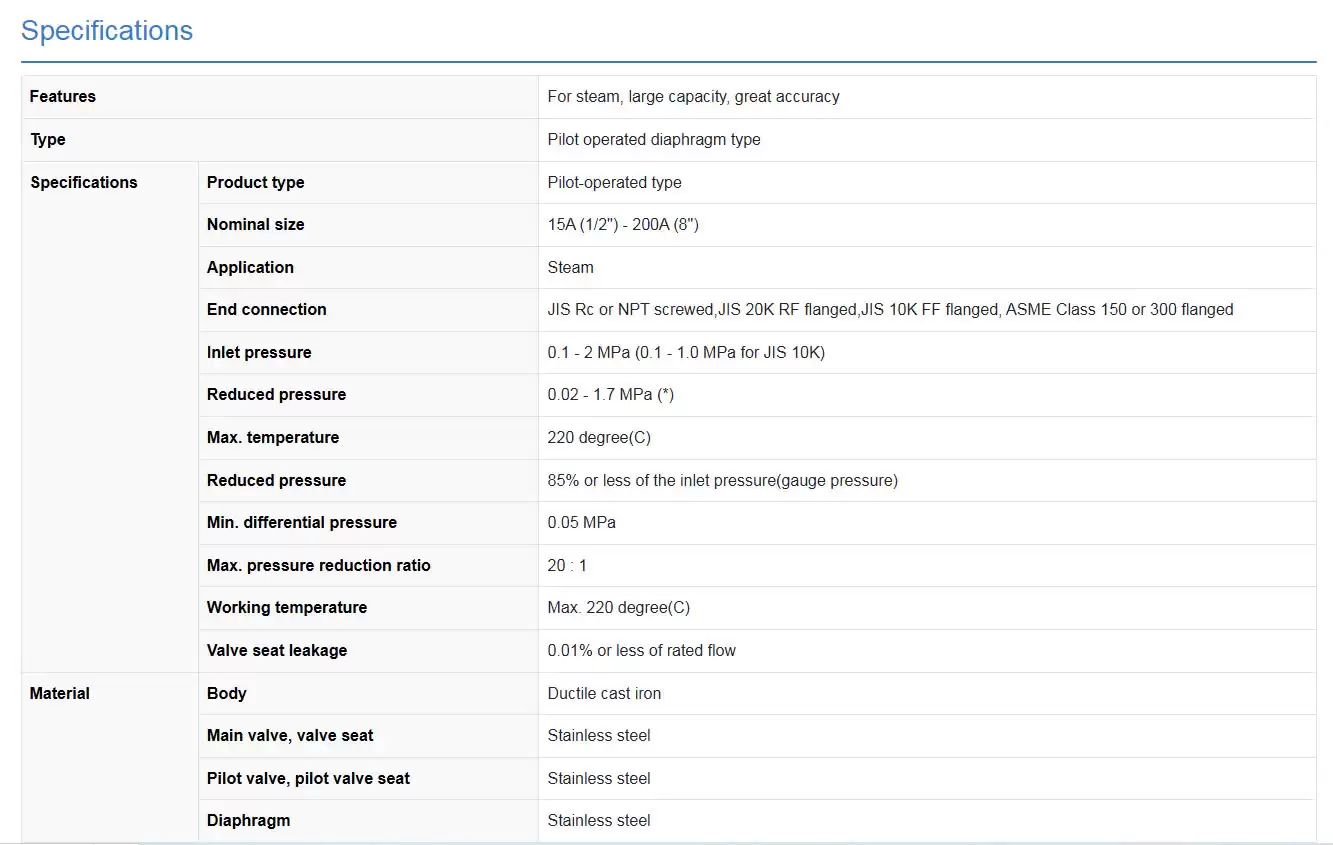Click the "20 : 1" ratio value
The width and height of the screenshot is (1333, 845).
(x=567, y=565)
